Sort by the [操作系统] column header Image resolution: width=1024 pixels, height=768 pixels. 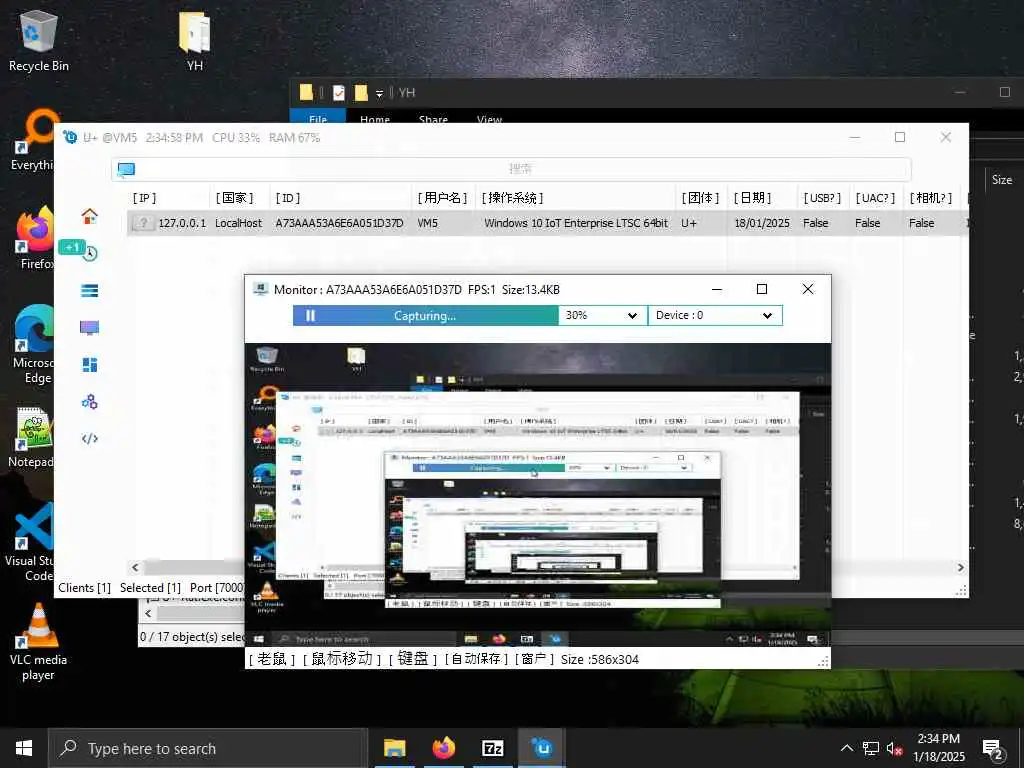513,198
